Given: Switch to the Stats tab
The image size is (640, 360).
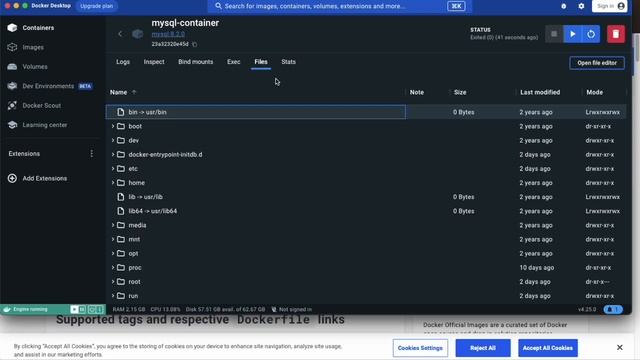Looking at the screenshot, I should tap(289, 62).
